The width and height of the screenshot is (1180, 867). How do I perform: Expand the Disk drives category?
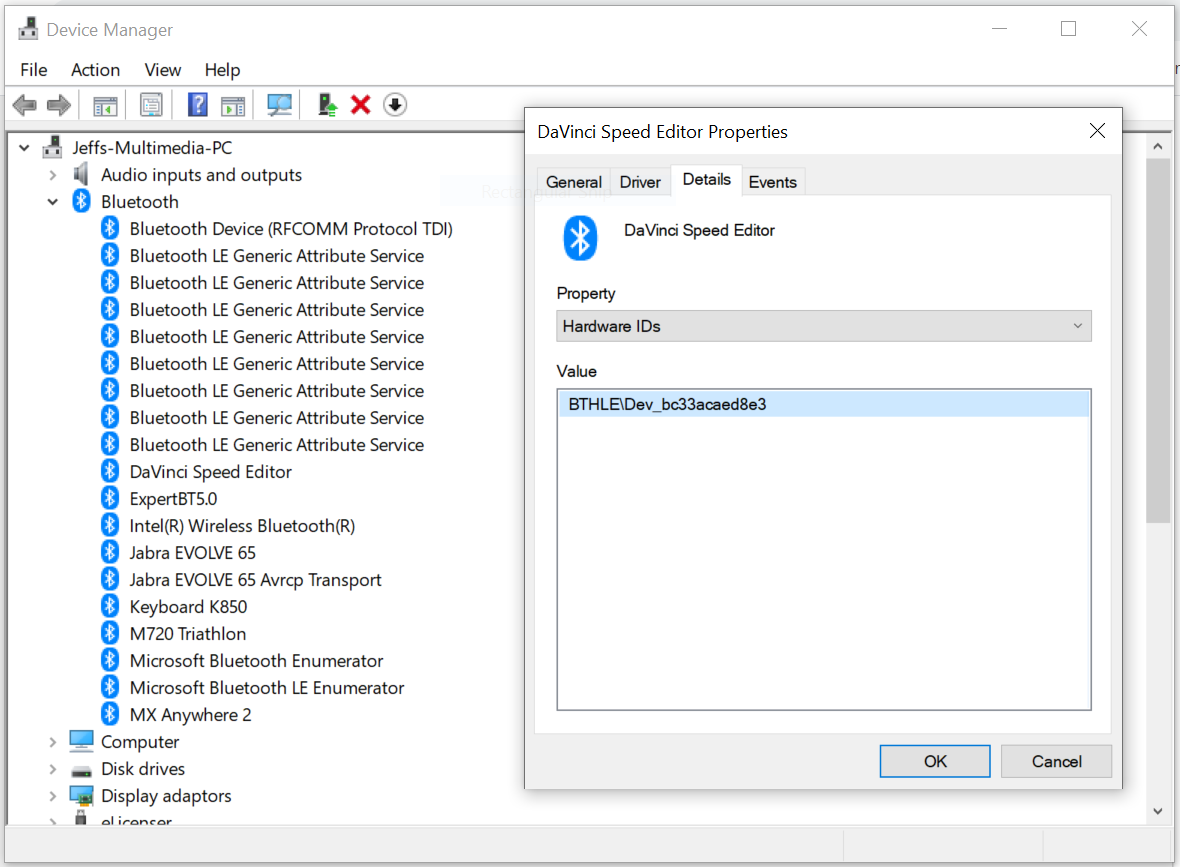[52, 769]
